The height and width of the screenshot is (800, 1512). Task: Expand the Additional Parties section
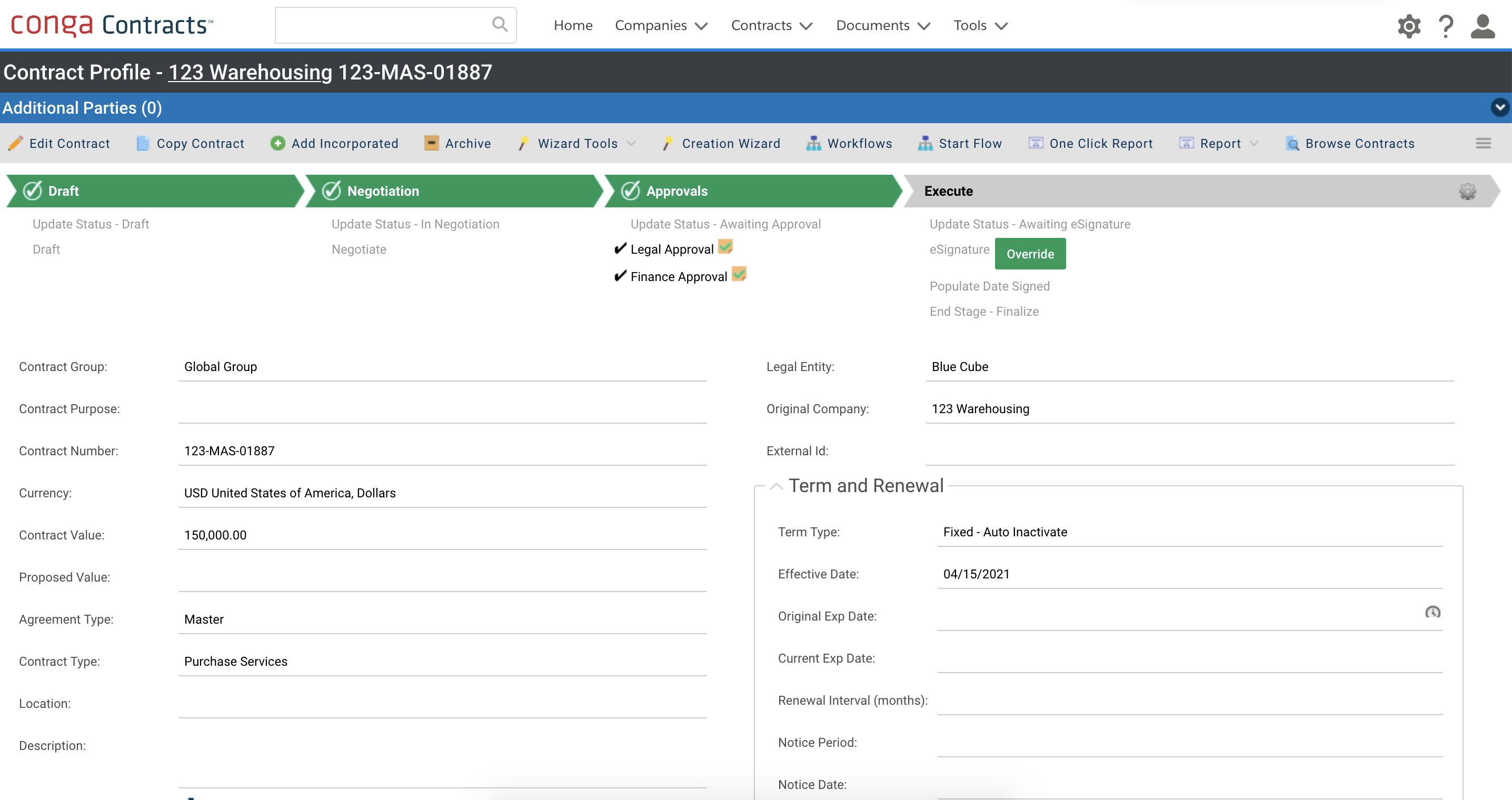(1500, 107)
